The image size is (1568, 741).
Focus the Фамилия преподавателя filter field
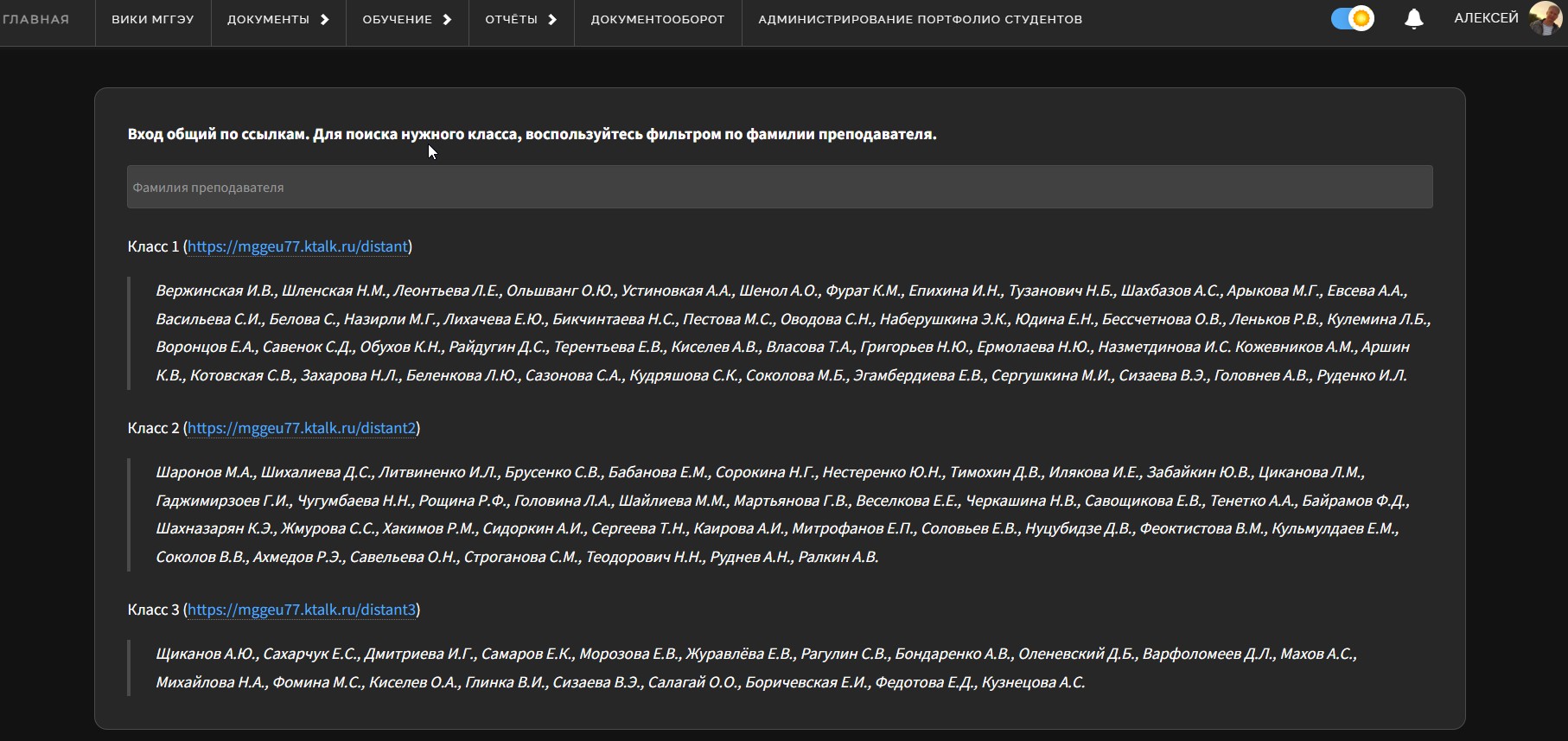(779, 187)
